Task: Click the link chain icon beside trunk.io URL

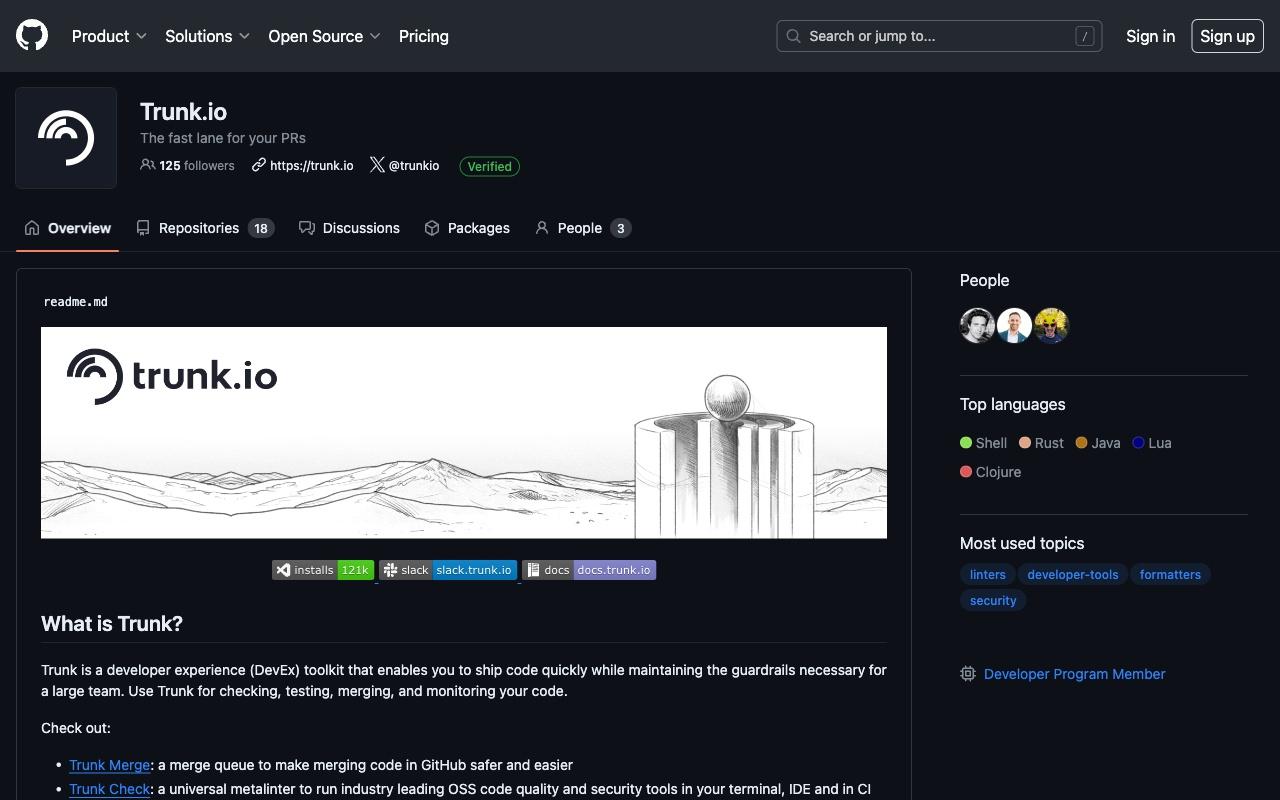Action: coord(258,165)
